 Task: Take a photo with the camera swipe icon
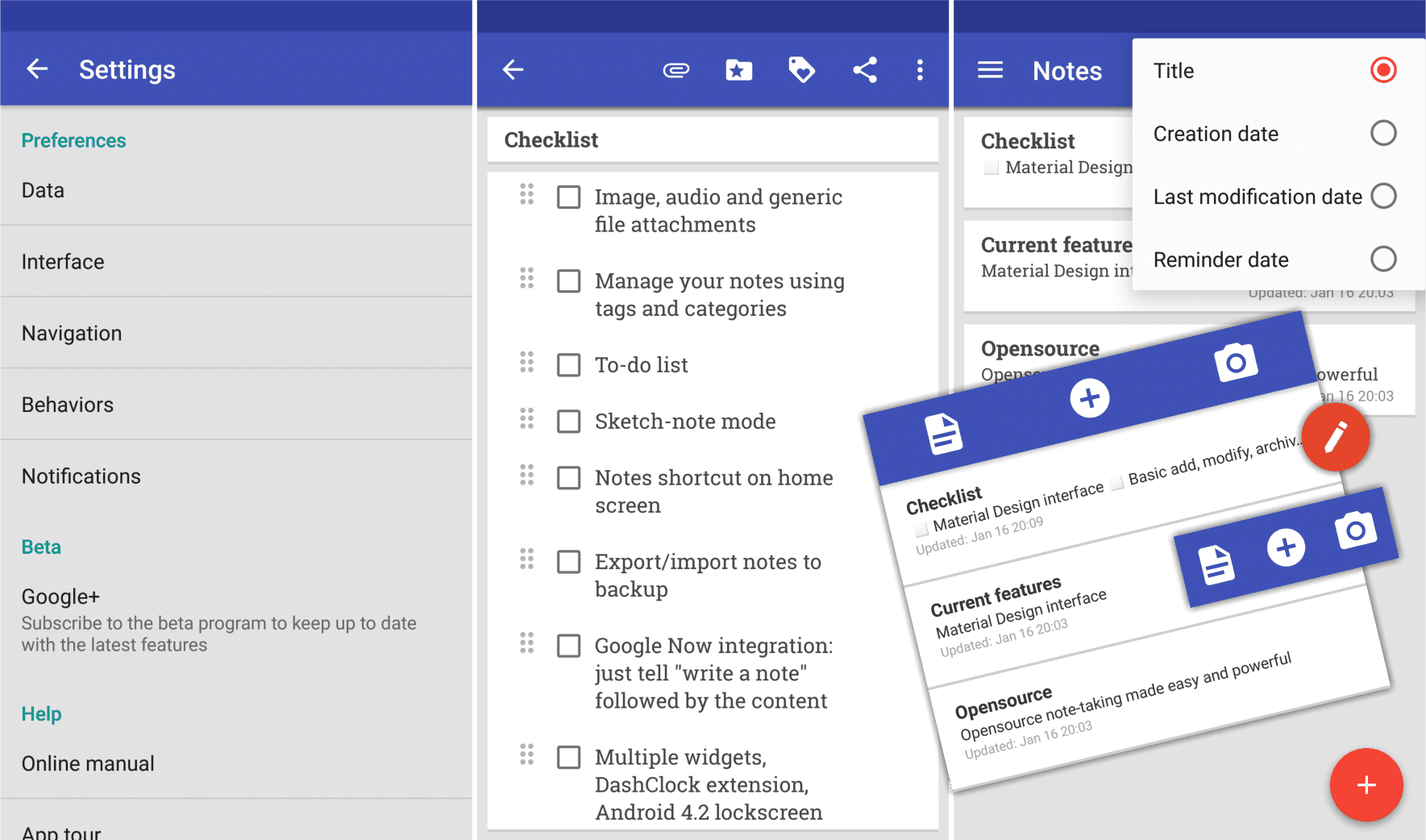pyautogui.click(x=1237, y=362)
